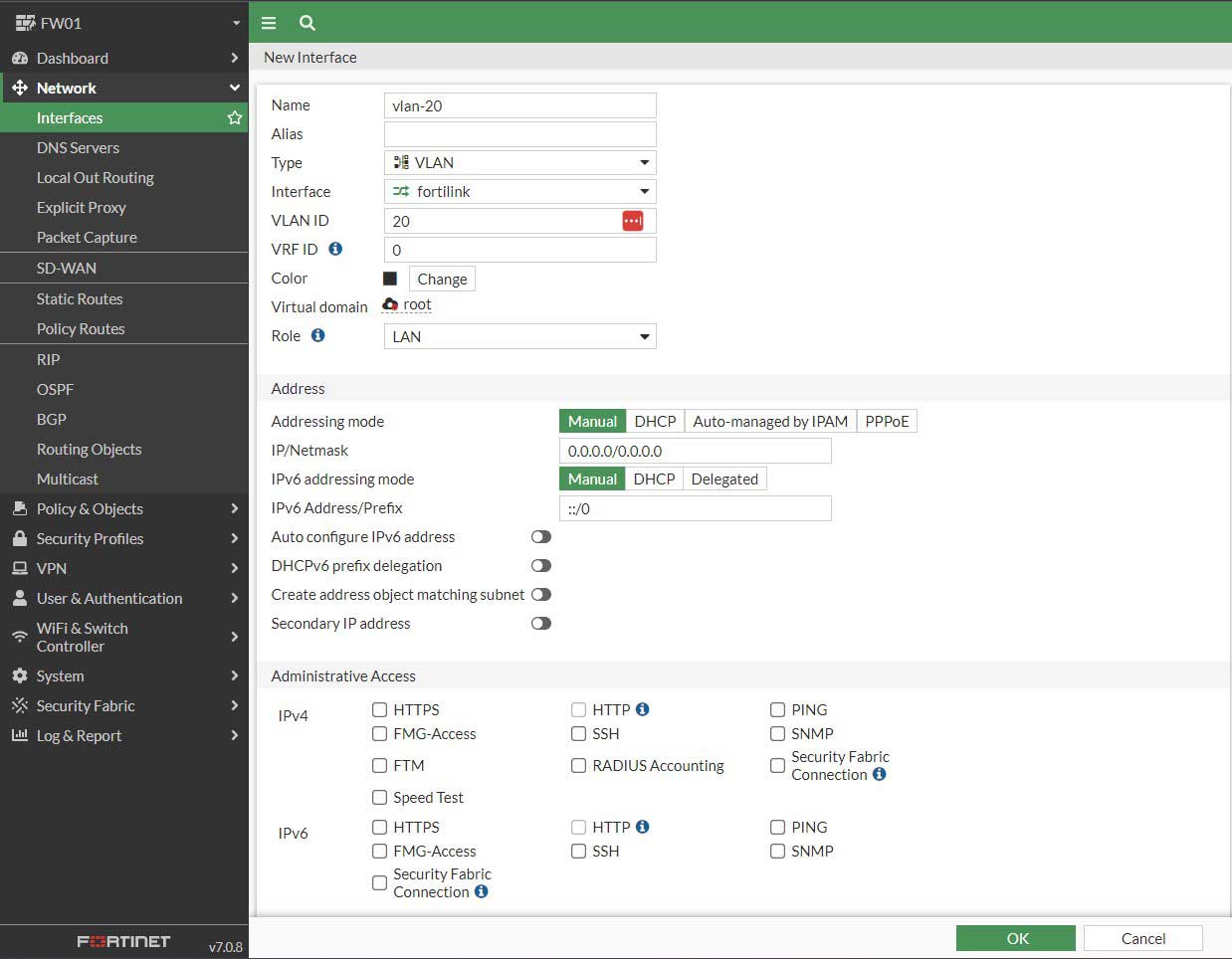Click the Security Fabric Connection info icon

[x=879, y=774]
